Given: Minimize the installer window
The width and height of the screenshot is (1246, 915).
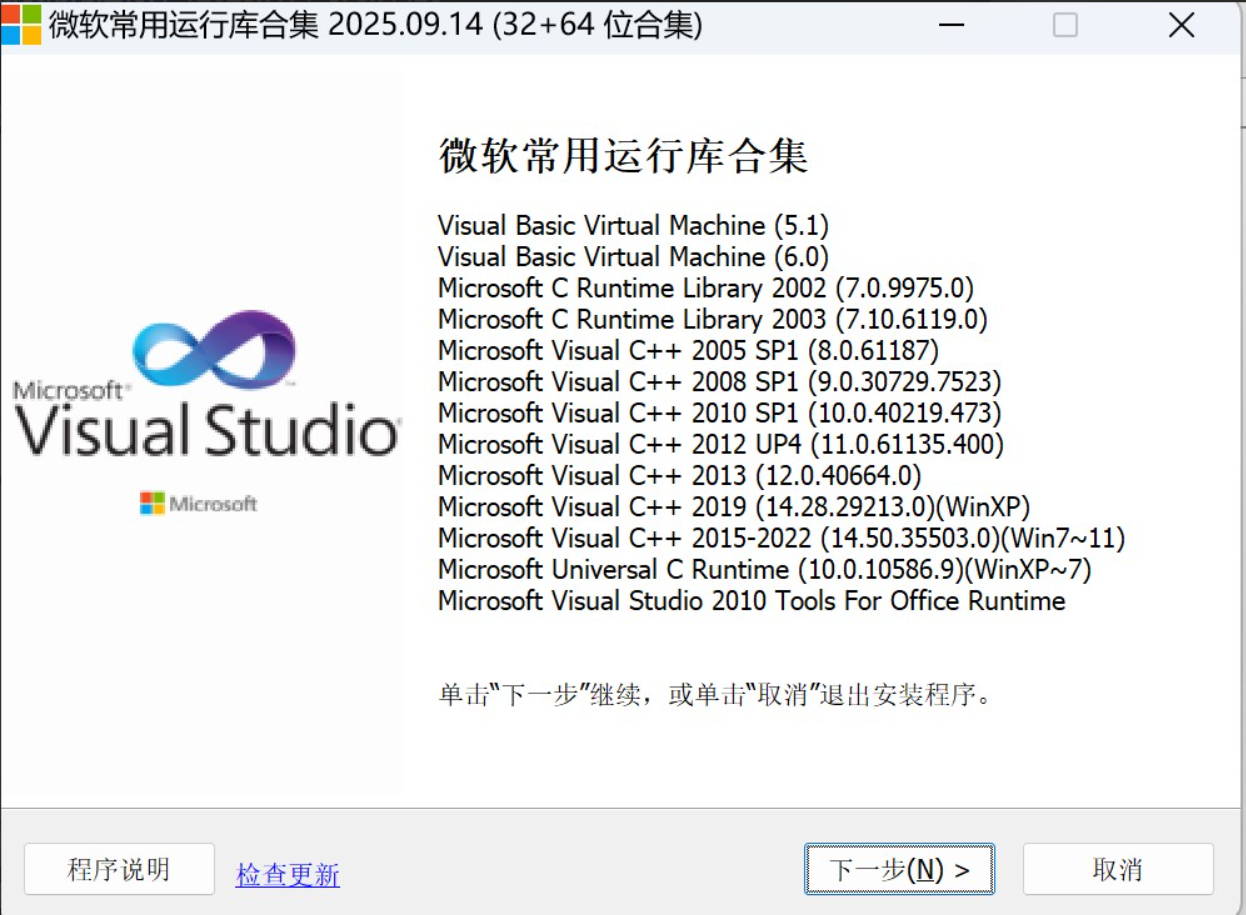Looking at the screenshot, I should pos(950,25).
